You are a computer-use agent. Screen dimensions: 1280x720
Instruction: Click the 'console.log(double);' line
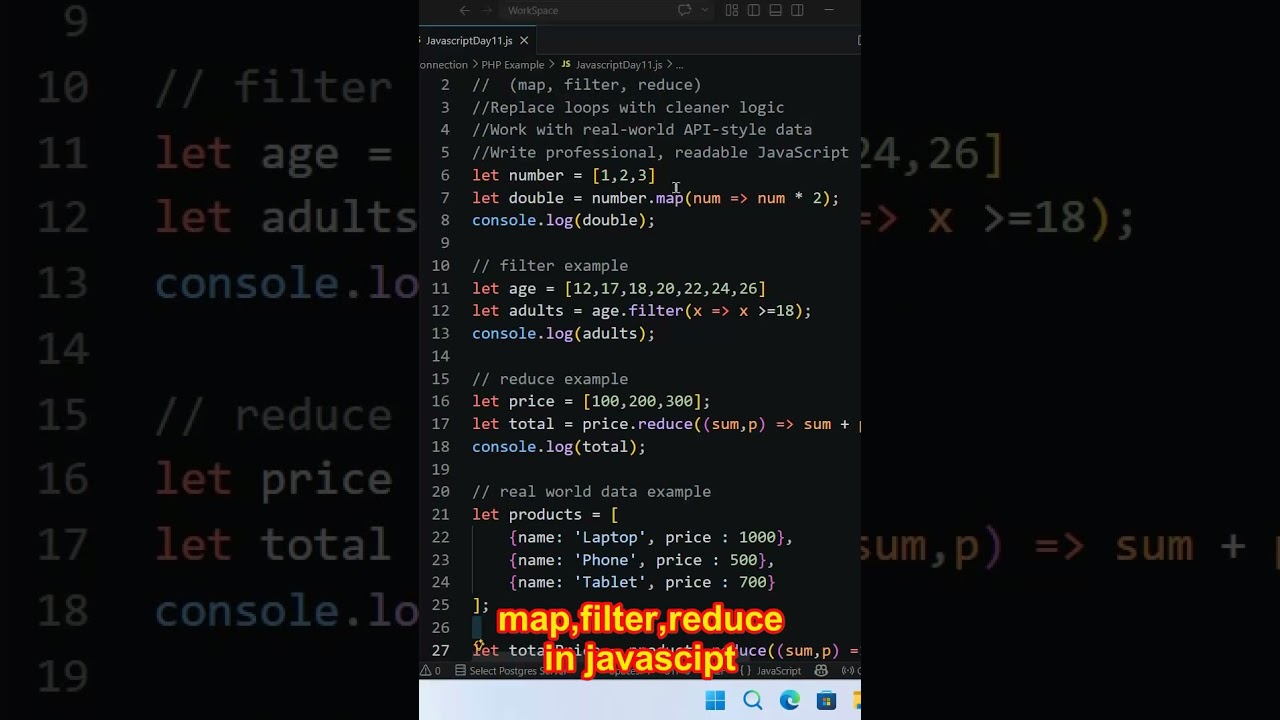tap(564, 220)
